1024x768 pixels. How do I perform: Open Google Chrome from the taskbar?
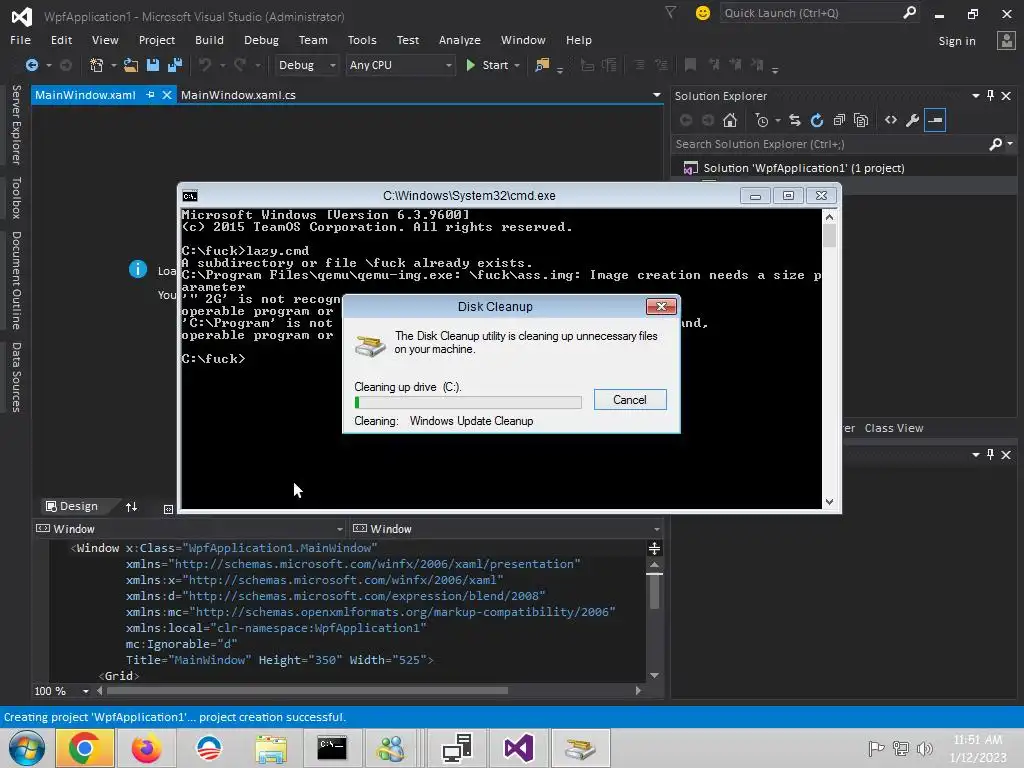[85, 748]
